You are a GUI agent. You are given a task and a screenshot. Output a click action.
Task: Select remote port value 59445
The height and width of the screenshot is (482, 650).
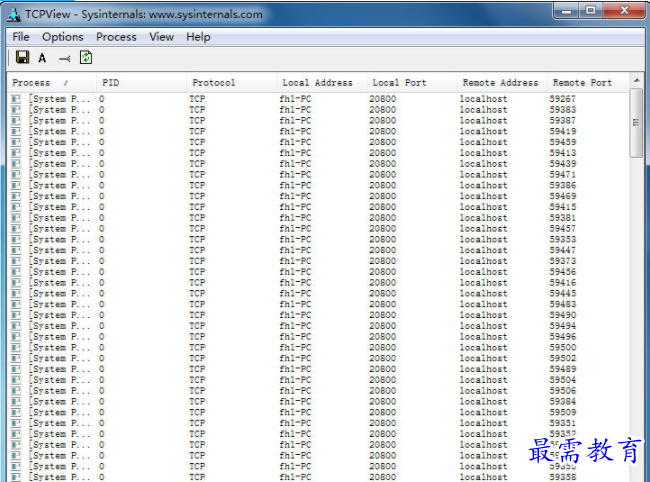[x=563, y=293]
